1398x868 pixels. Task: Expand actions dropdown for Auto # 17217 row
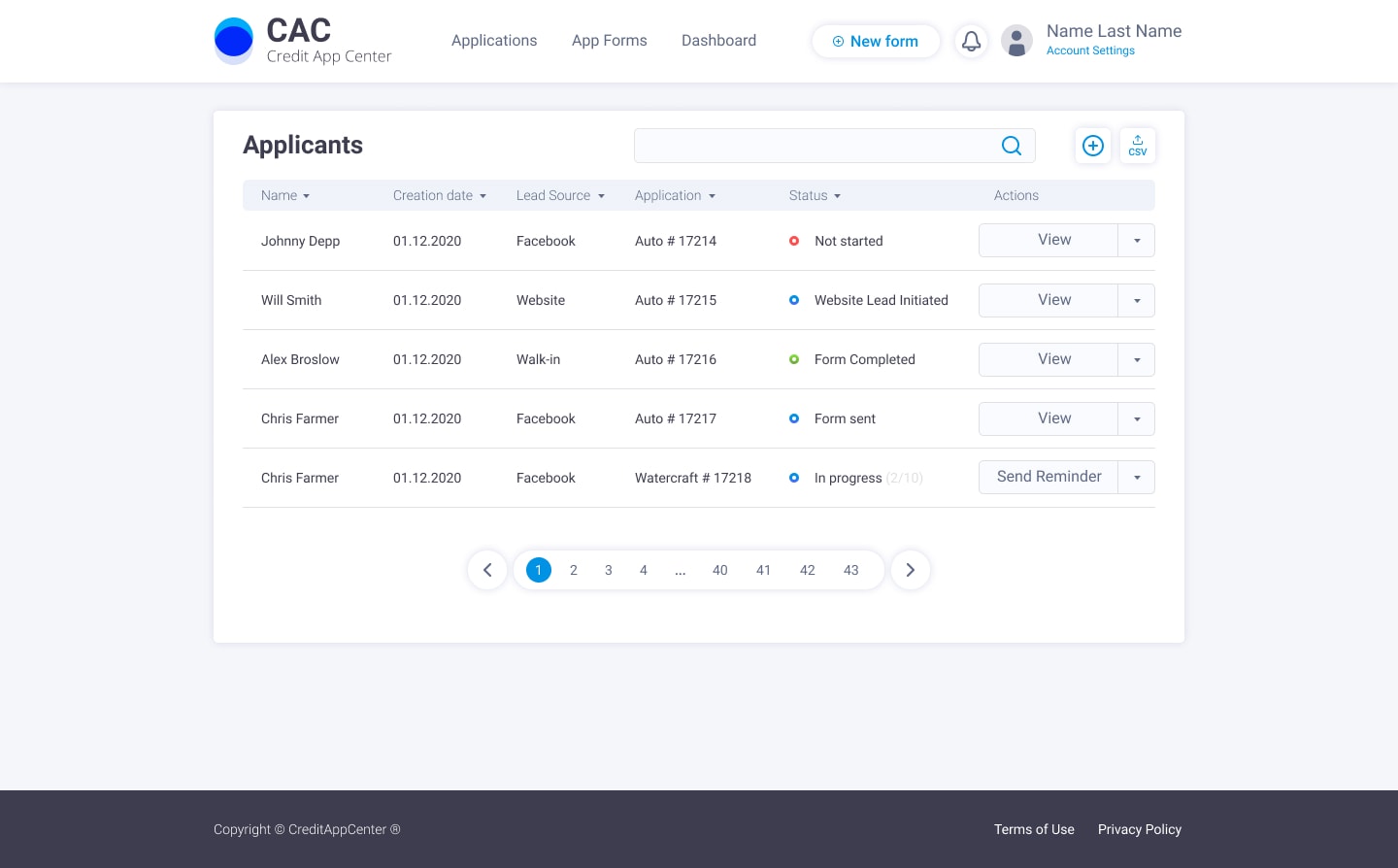(1137, 418)
